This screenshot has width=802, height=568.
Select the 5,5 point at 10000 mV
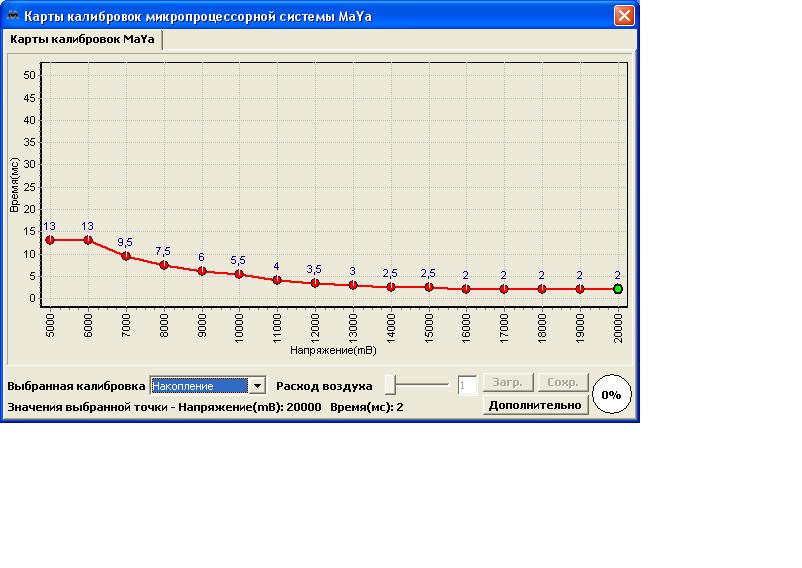click(x=239, y=274)
